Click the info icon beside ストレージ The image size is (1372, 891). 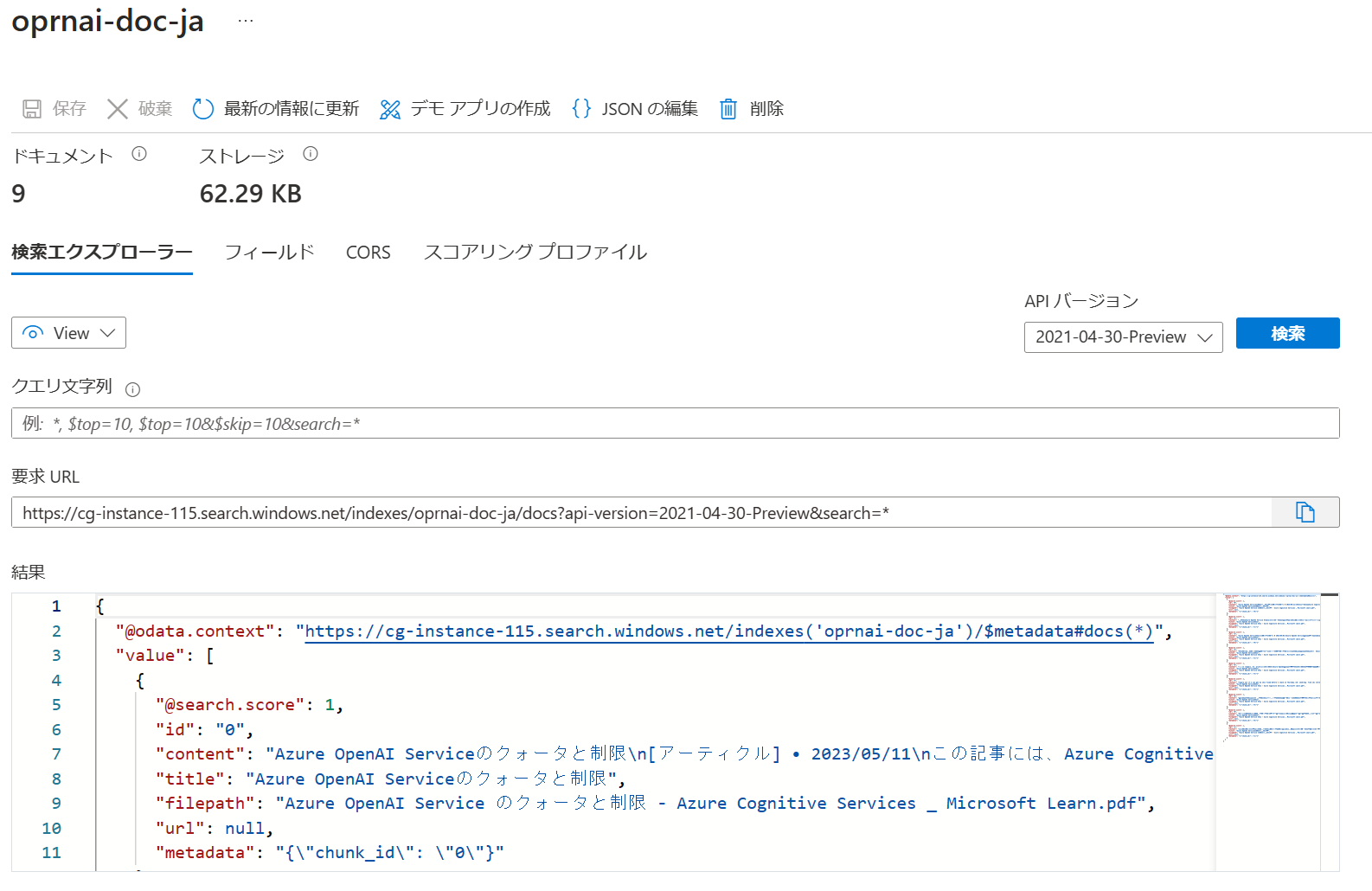click(311, 154)
